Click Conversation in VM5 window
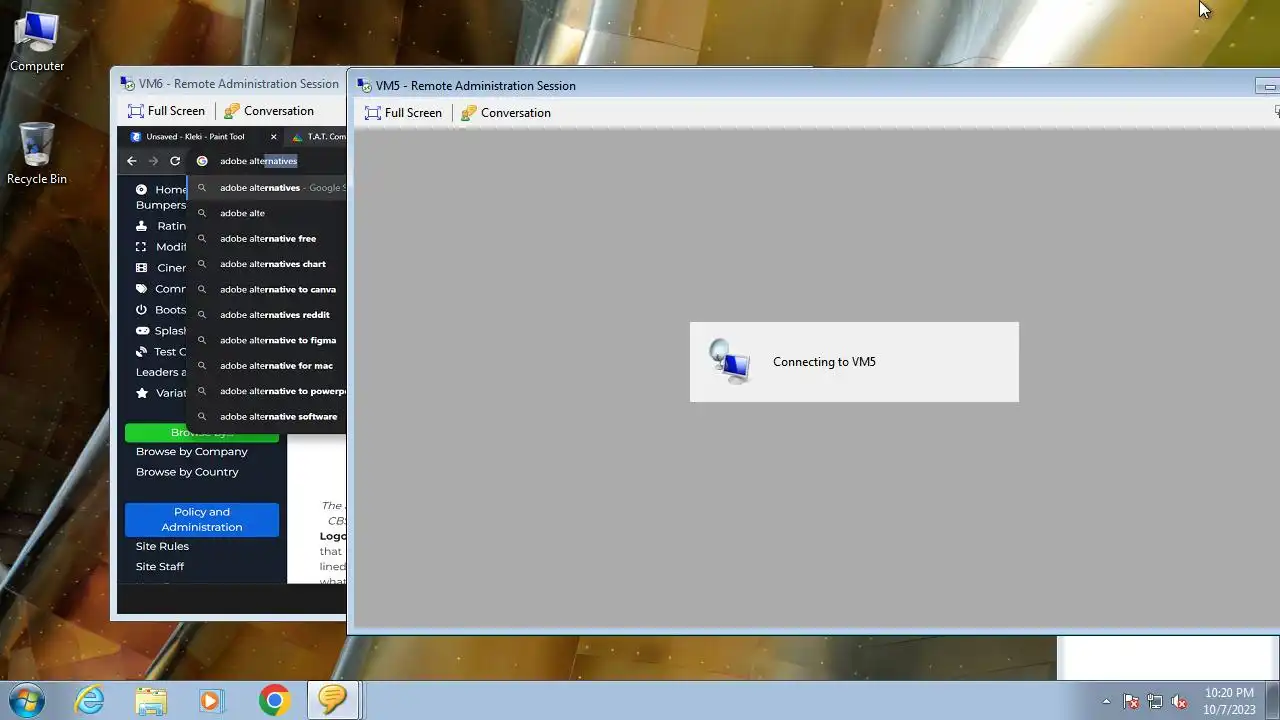 506,113
